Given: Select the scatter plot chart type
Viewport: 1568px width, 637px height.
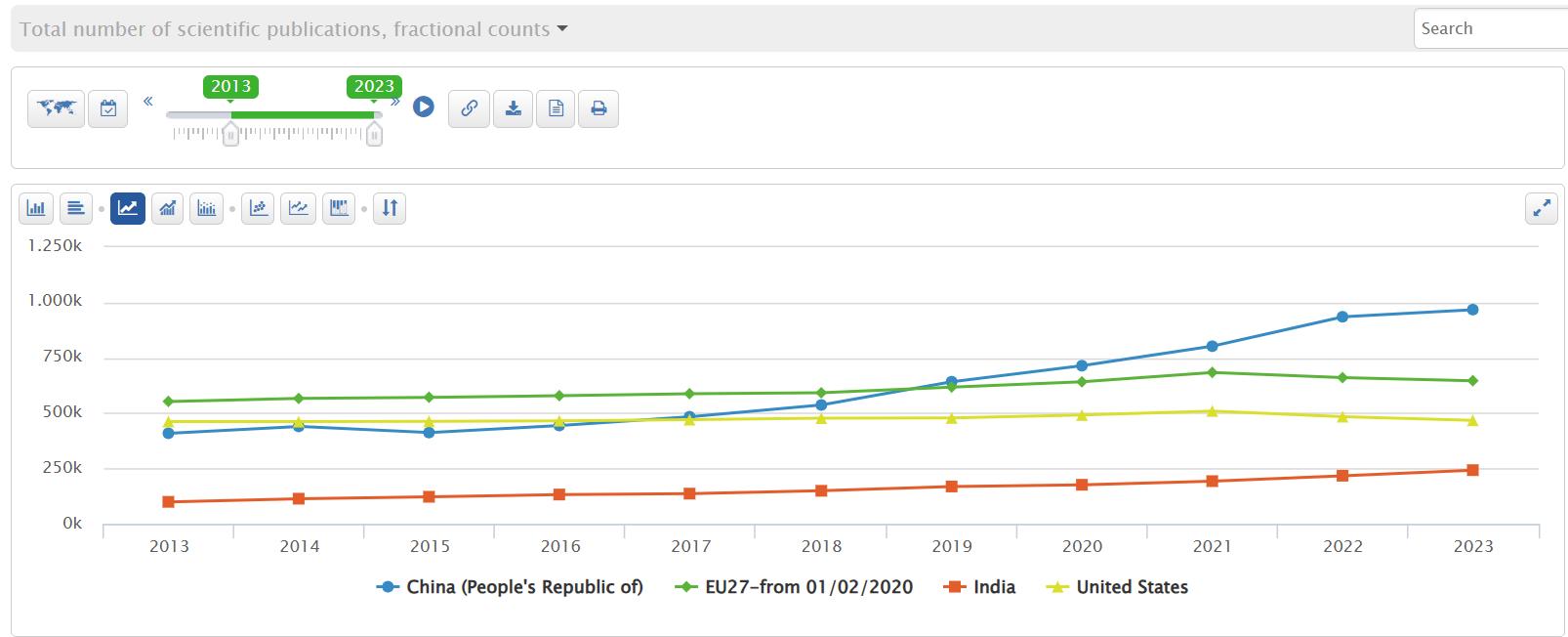Looking at the screenshot, I should click(259, 208).
